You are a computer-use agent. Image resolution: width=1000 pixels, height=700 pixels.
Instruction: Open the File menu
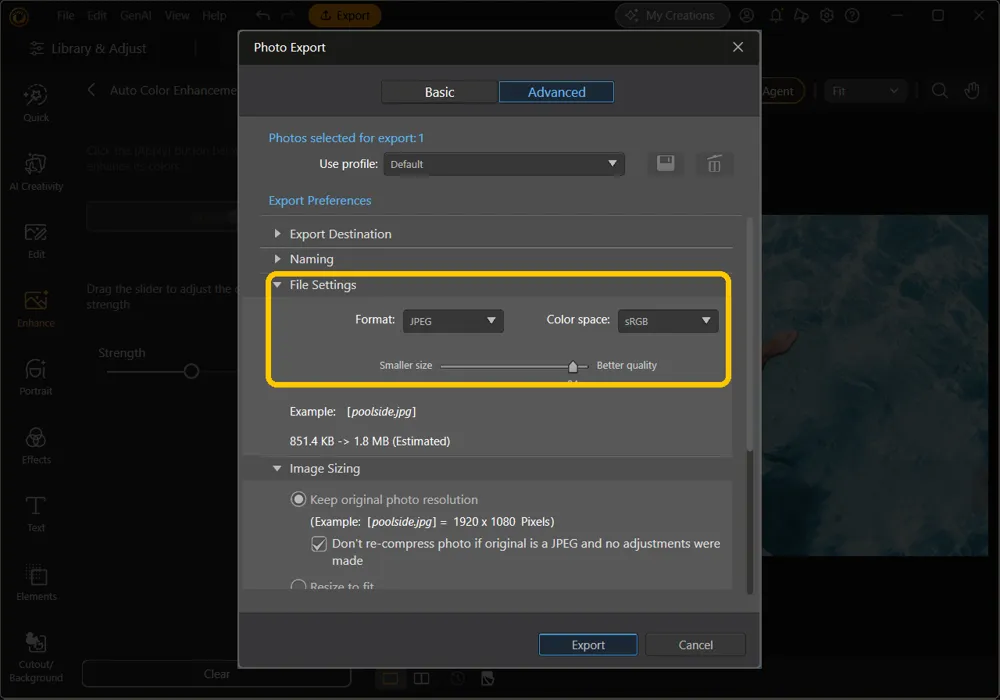click(x=65, y=15)
